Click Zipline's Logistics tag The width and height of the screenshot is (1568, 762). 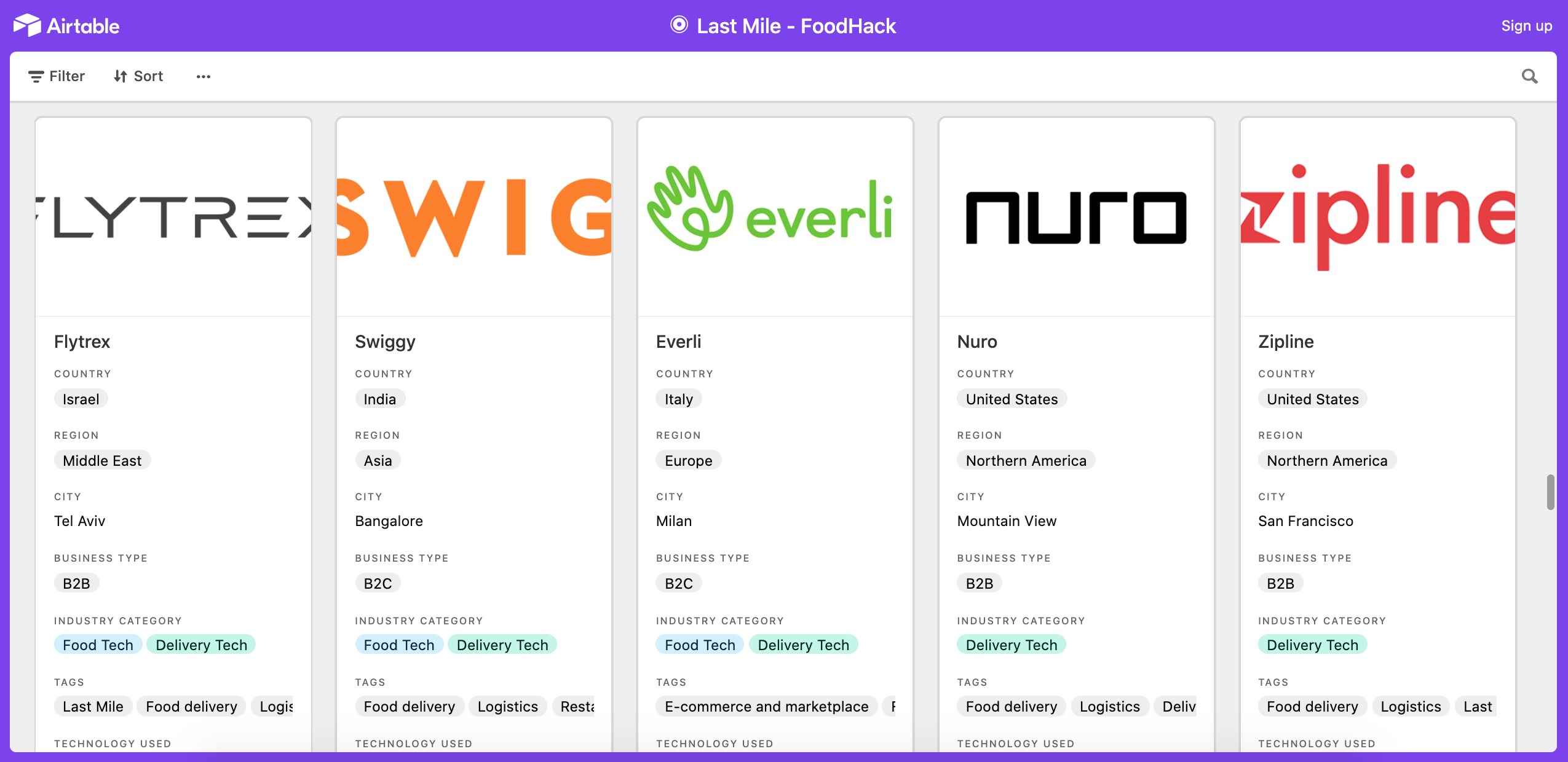tap(1411, 706)
